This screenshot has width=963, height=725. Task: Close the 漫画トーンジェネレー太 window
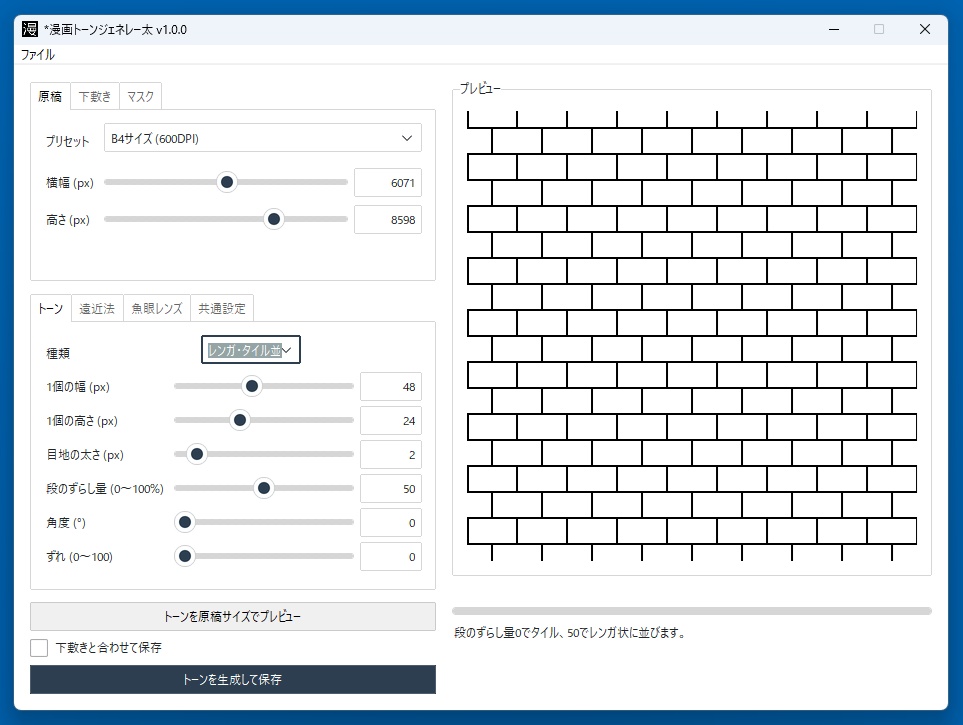coord(925,29)
